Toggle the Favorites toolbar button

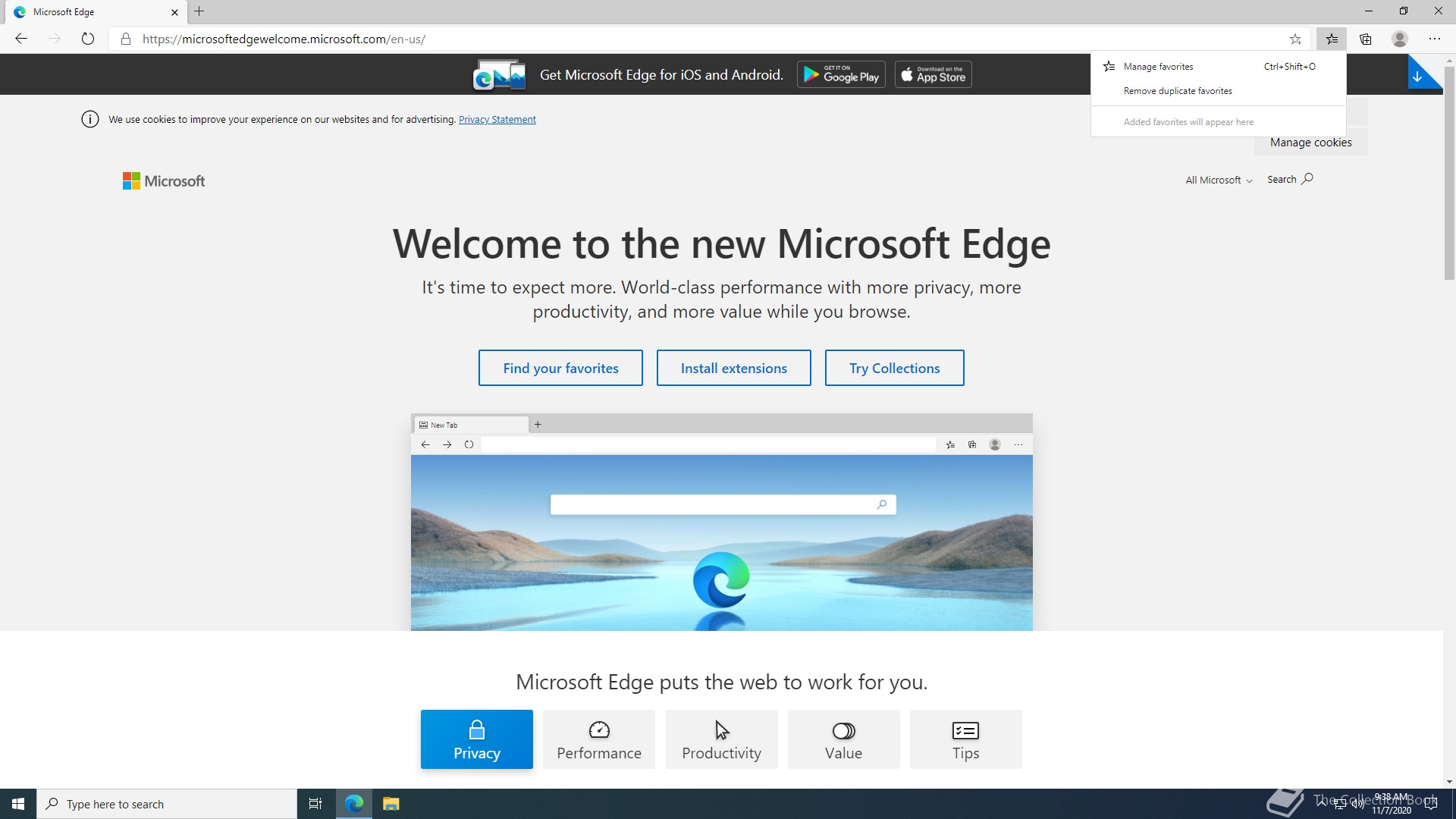point(1332,39)
